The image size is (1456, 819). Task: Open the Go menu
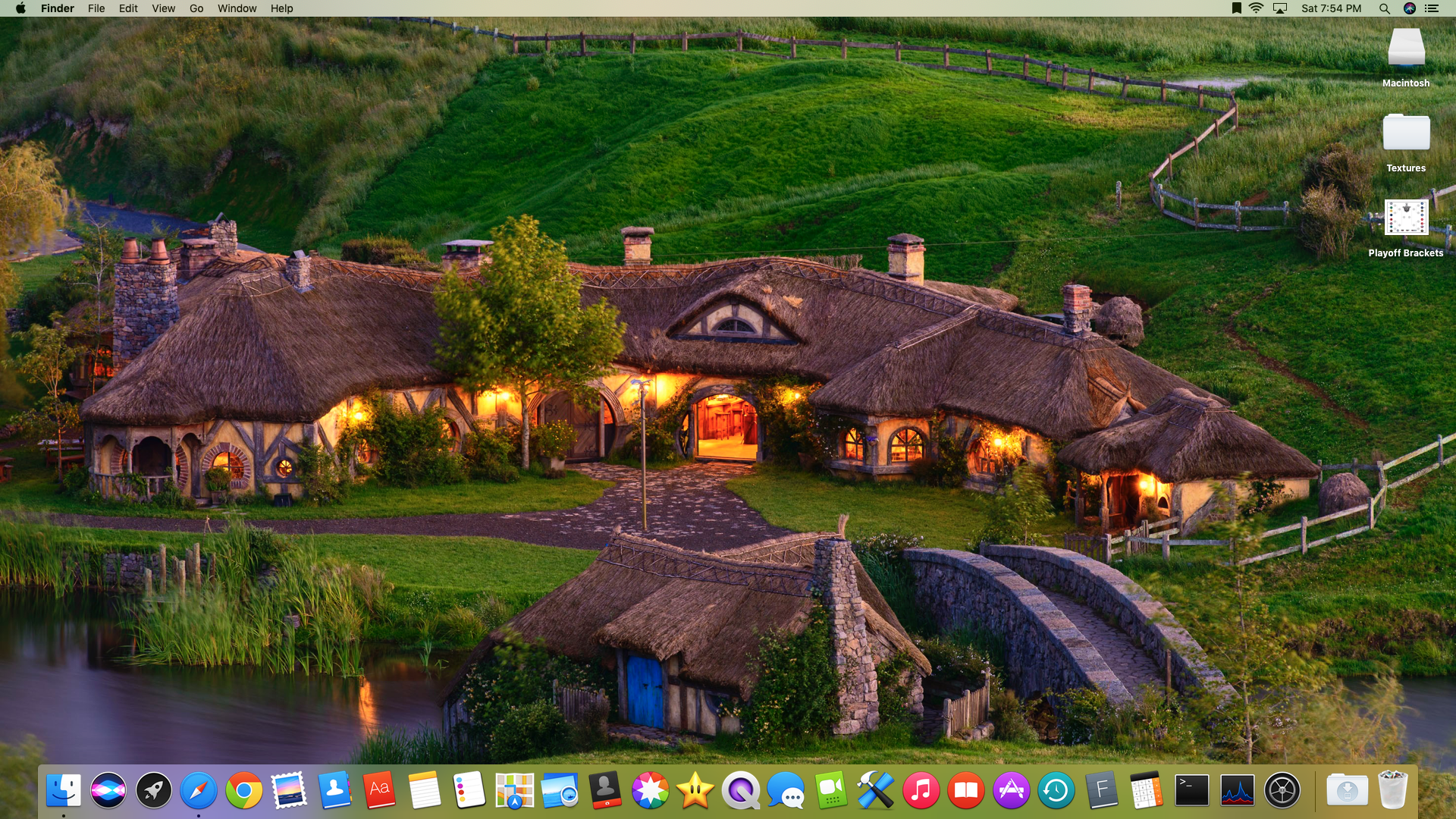pyautogui.click(x=196, y=8)
